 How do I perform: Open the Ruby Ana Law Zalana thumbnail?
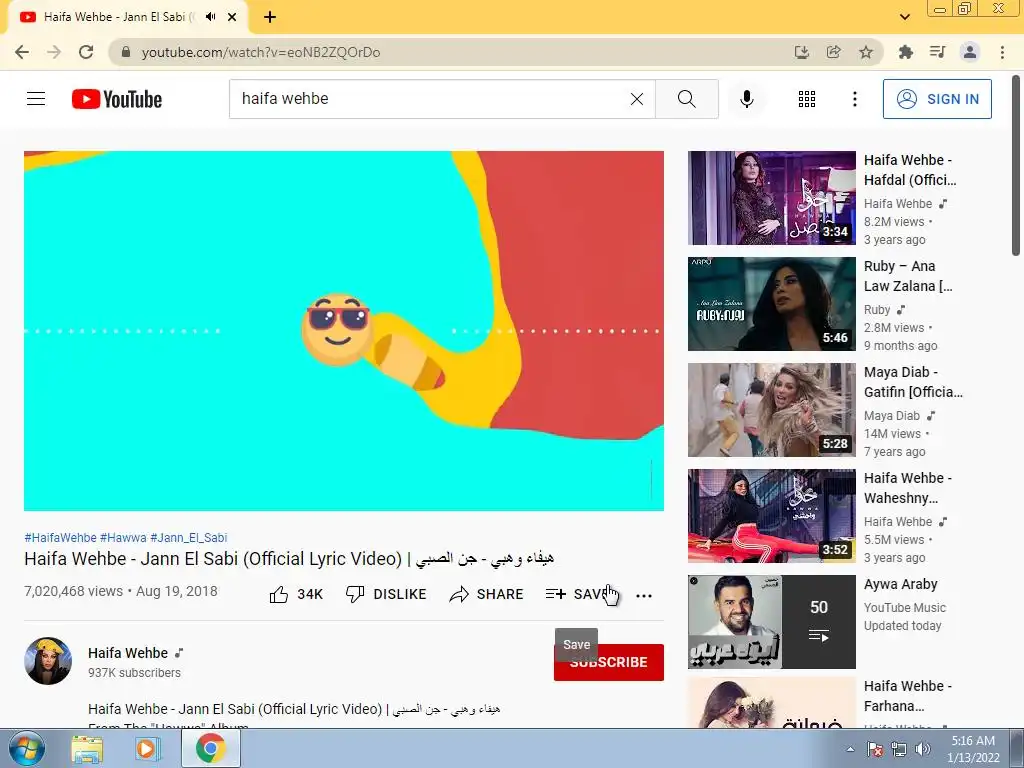(x=771, y=304)
